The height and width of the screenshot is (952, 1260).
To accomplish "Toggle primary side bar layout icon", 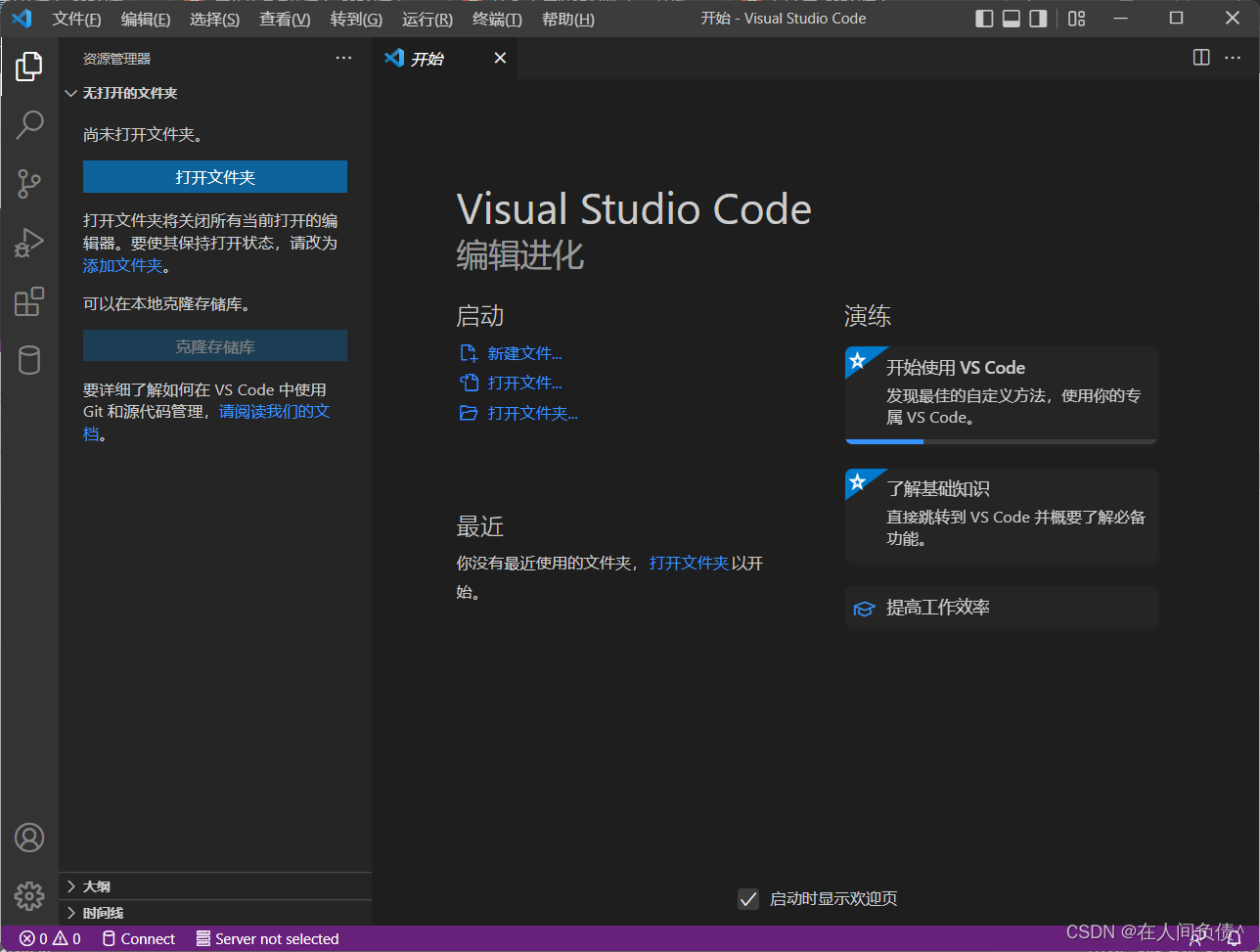I will click(985, 19).
